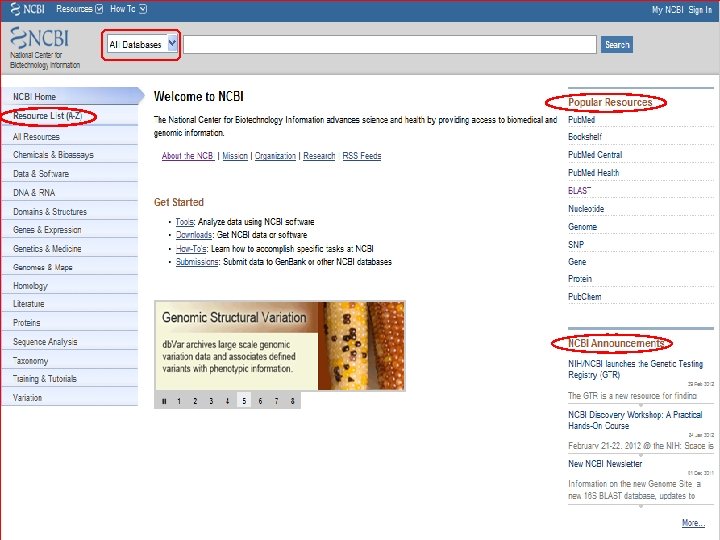Open the How To dropdown menu
The image size is (720, 540).
pyautogui.click(x=128, y=9)
